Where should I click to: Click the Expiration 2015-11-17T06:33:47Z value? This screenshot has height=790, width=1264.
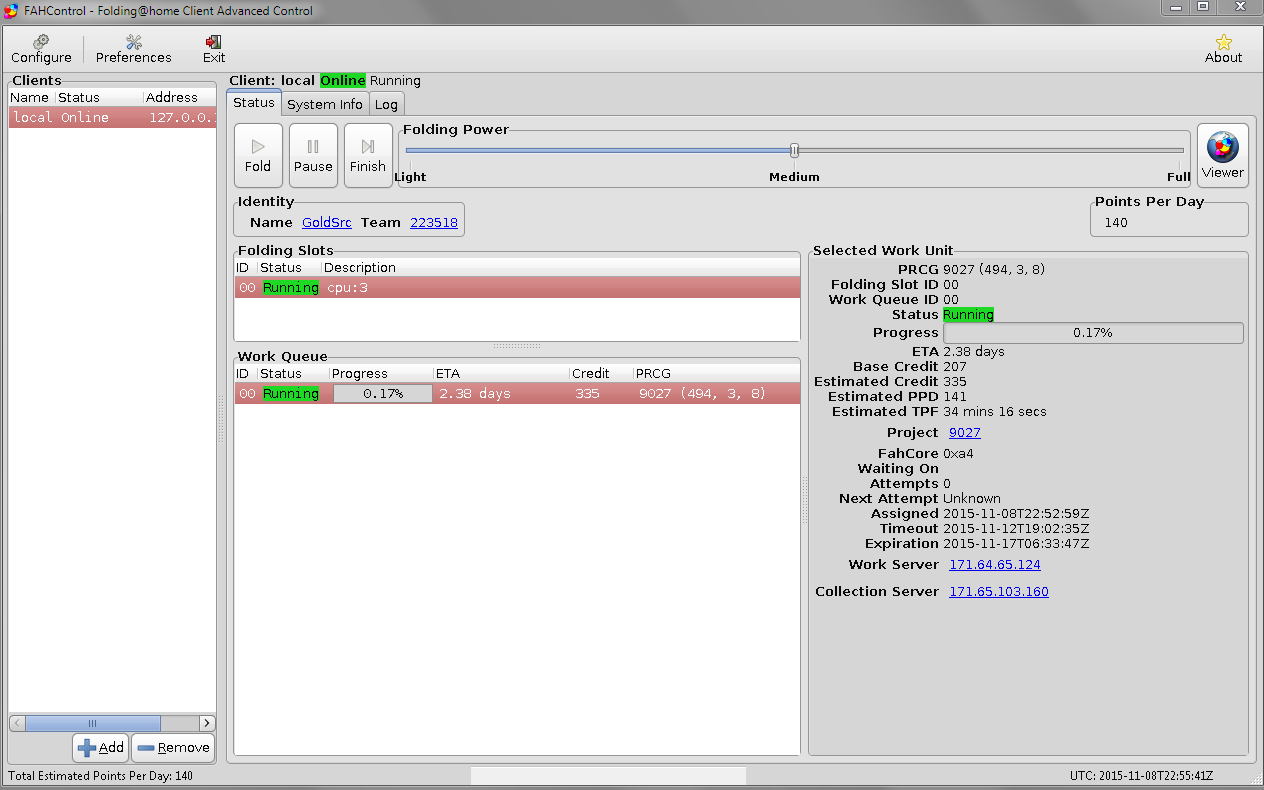[x=1016, y=544]
